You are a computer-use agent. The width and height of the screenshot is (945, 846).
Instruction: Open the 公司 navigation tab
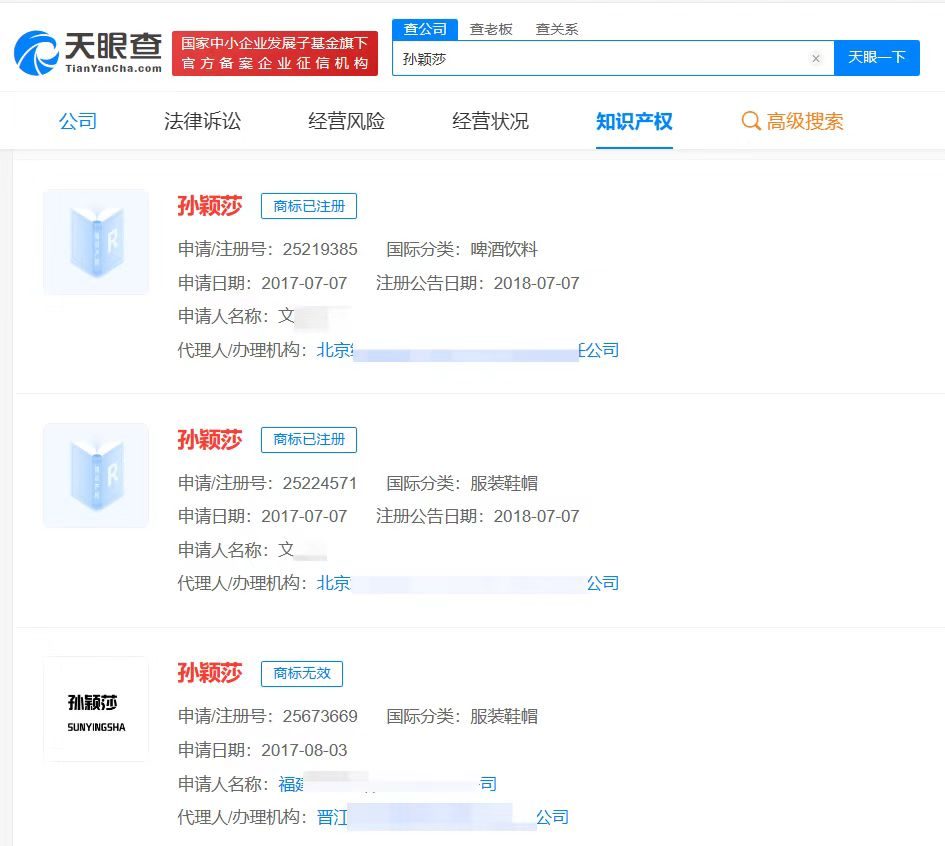click(78, 120)
